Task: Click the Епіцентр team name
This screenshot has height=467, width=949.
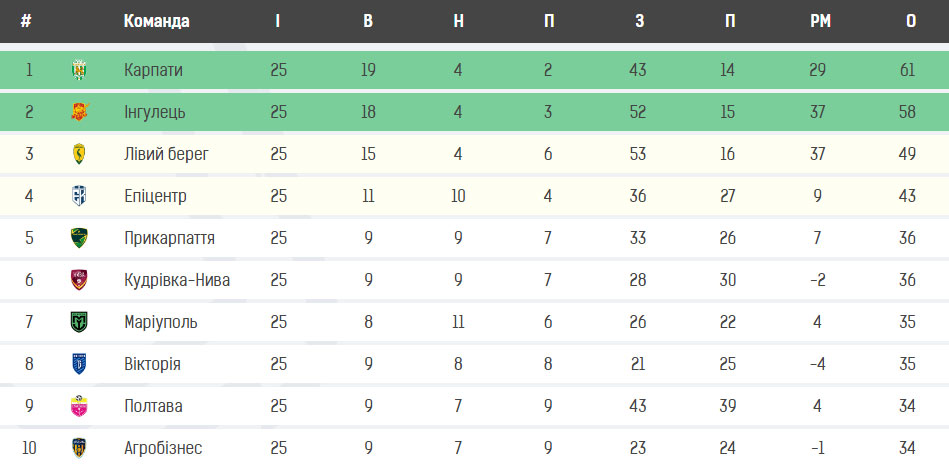Action: tap(155, 197)
